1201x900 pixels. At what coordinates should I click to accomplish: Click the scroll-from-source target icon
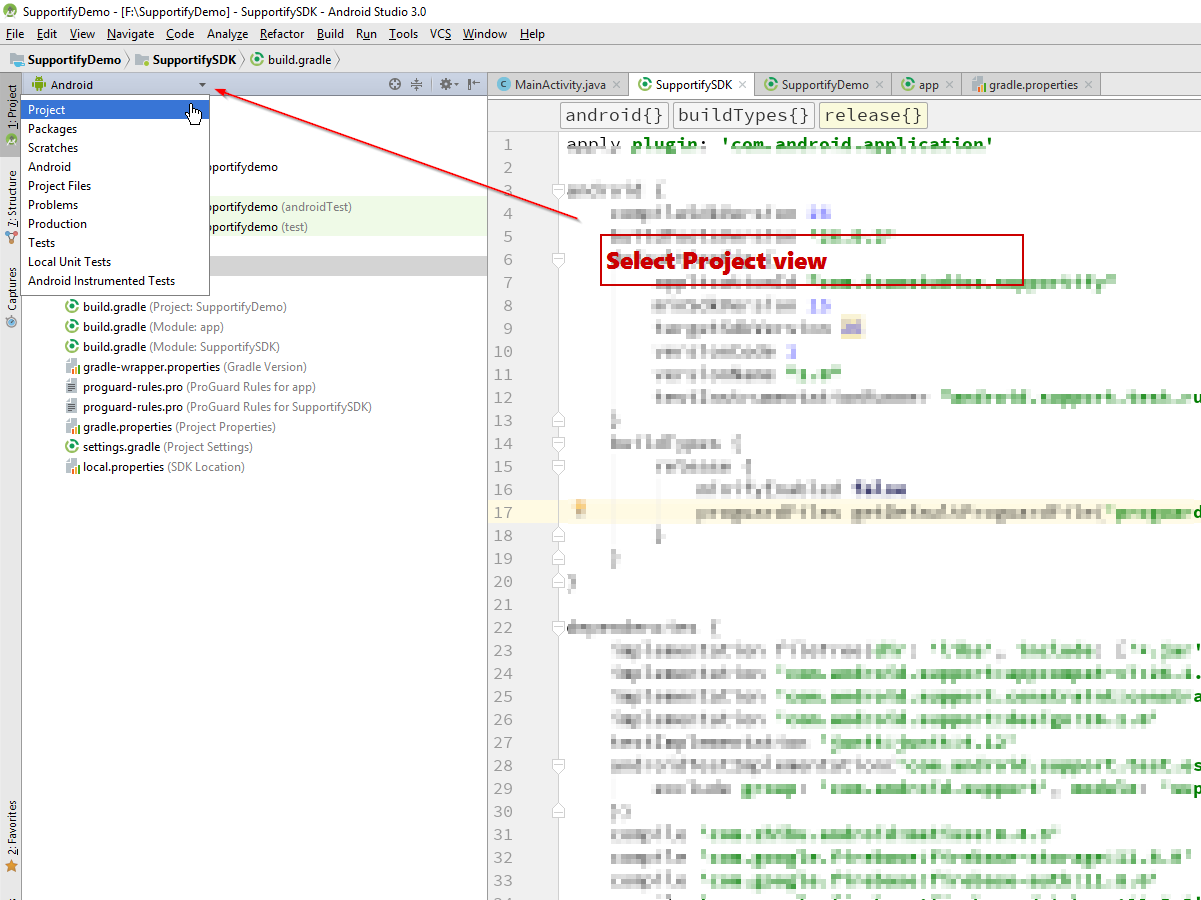tap(395, 85)
